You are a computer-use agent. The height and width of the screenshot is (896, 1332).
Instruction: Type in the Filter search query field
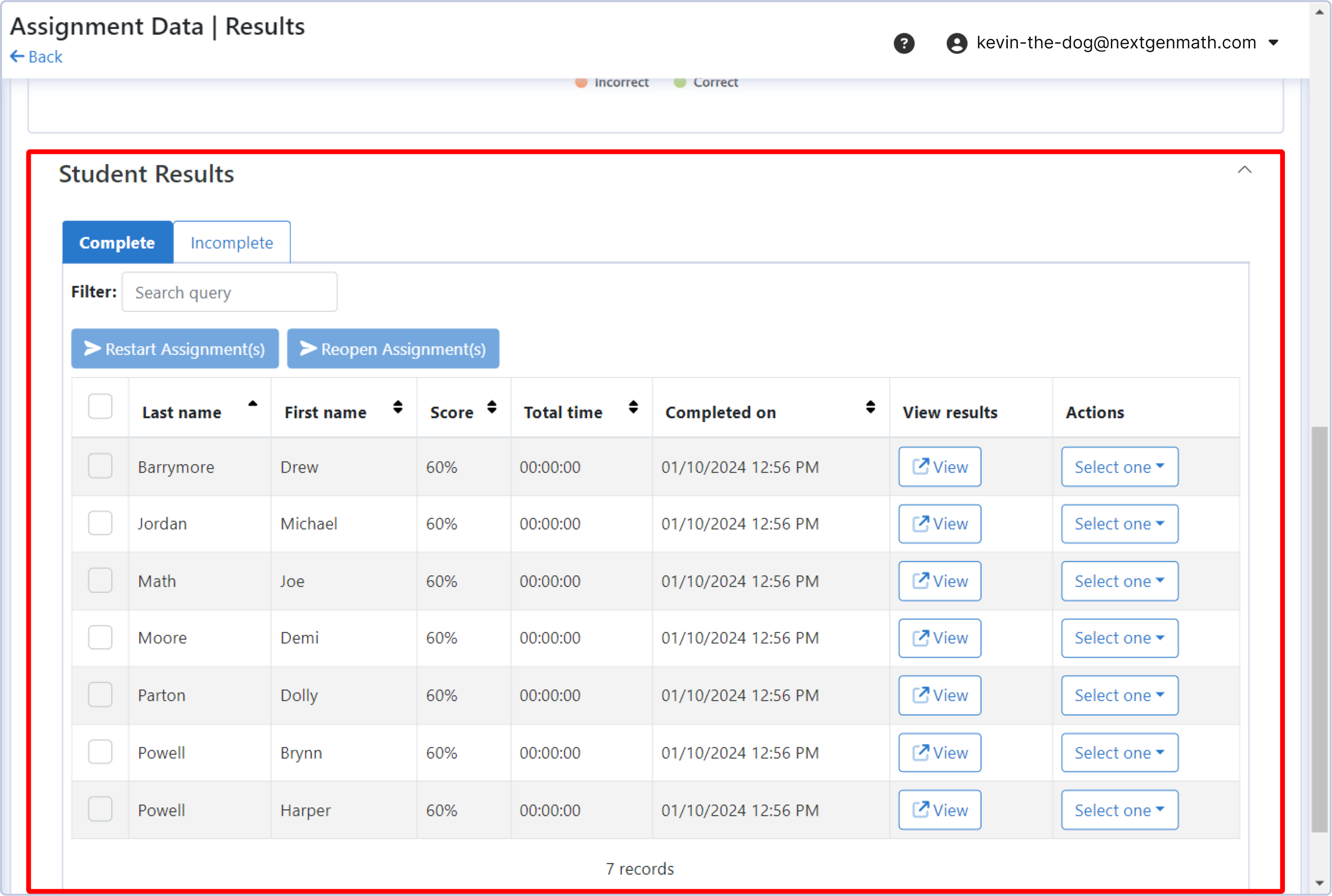tap(229, 291)
